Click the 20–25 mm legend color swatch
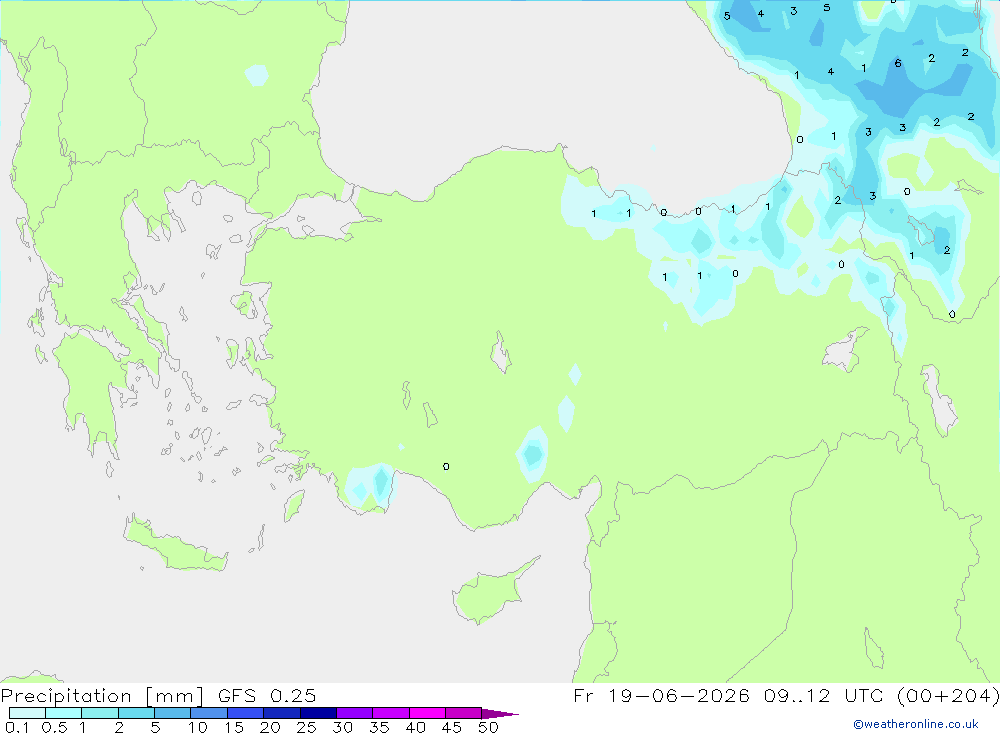This screenshot has height=733, width=1000. coord(282,713)
